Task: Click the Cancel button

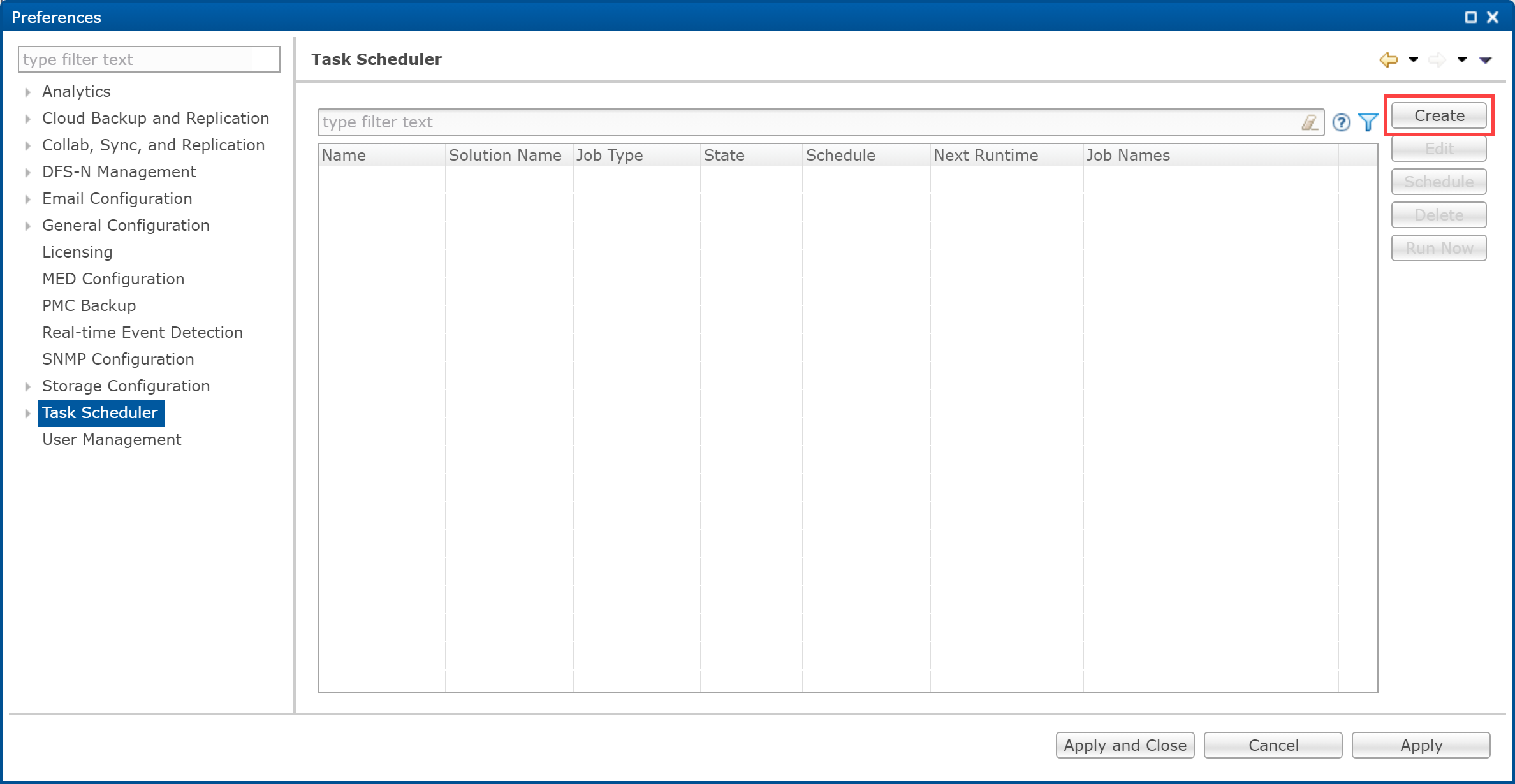Action: (1273, 745)
